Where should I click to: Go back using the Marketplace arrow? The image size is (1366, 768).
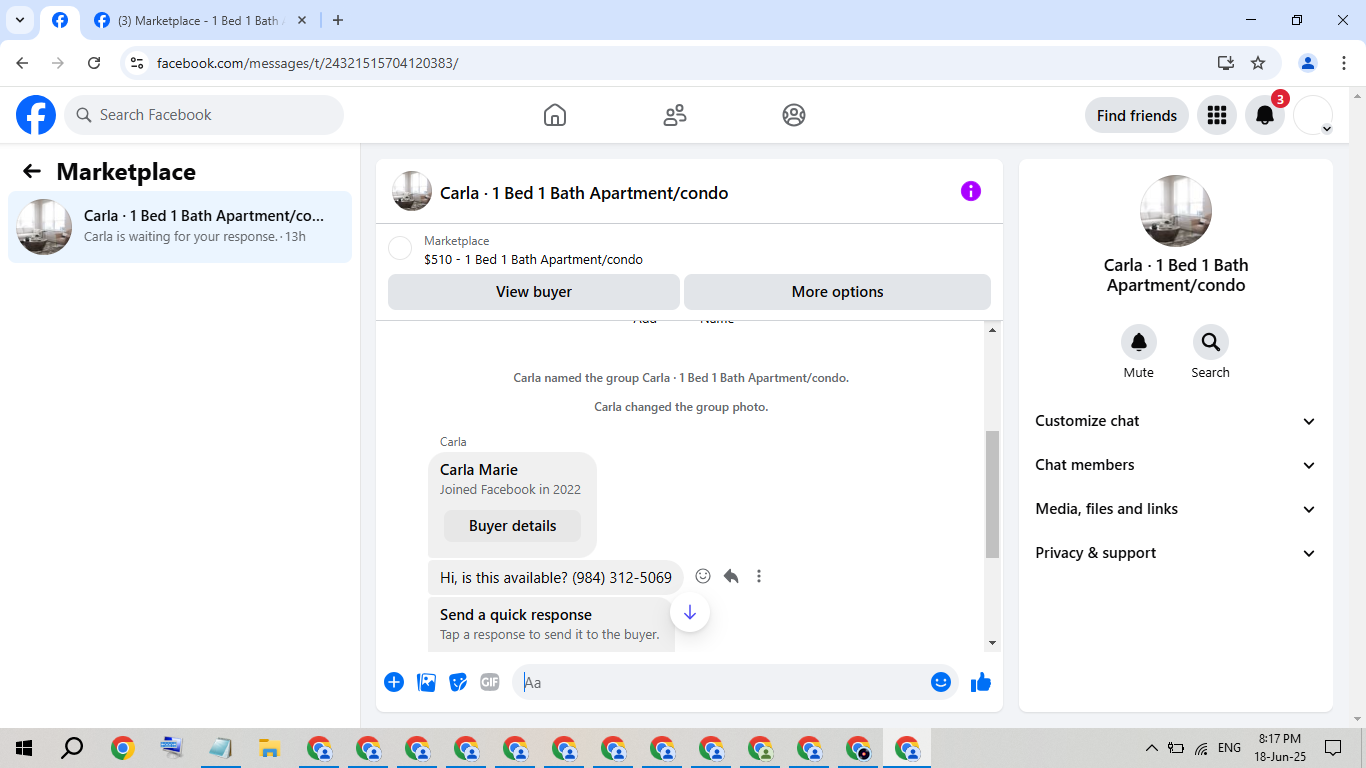[x=32, y=171]
